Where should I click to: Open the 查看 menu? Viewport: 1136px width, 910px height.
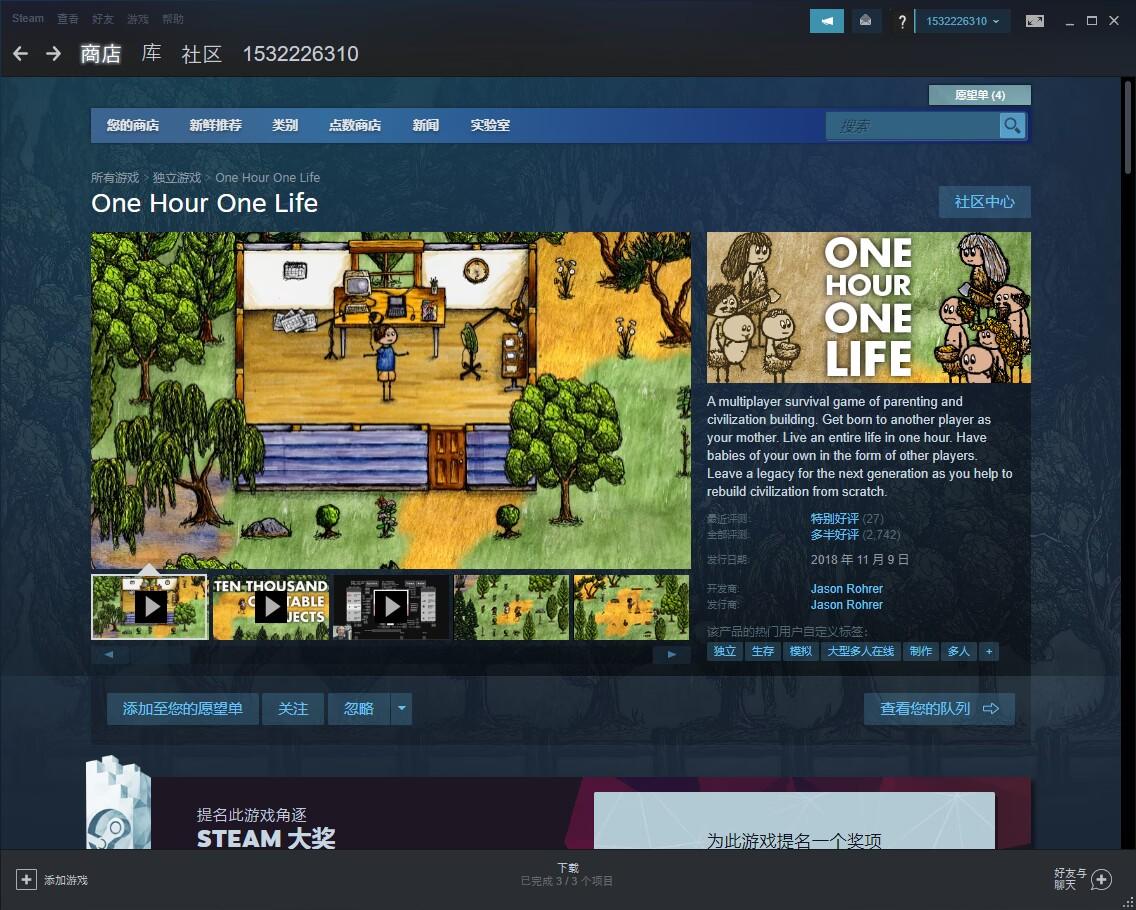pos(68,19)
